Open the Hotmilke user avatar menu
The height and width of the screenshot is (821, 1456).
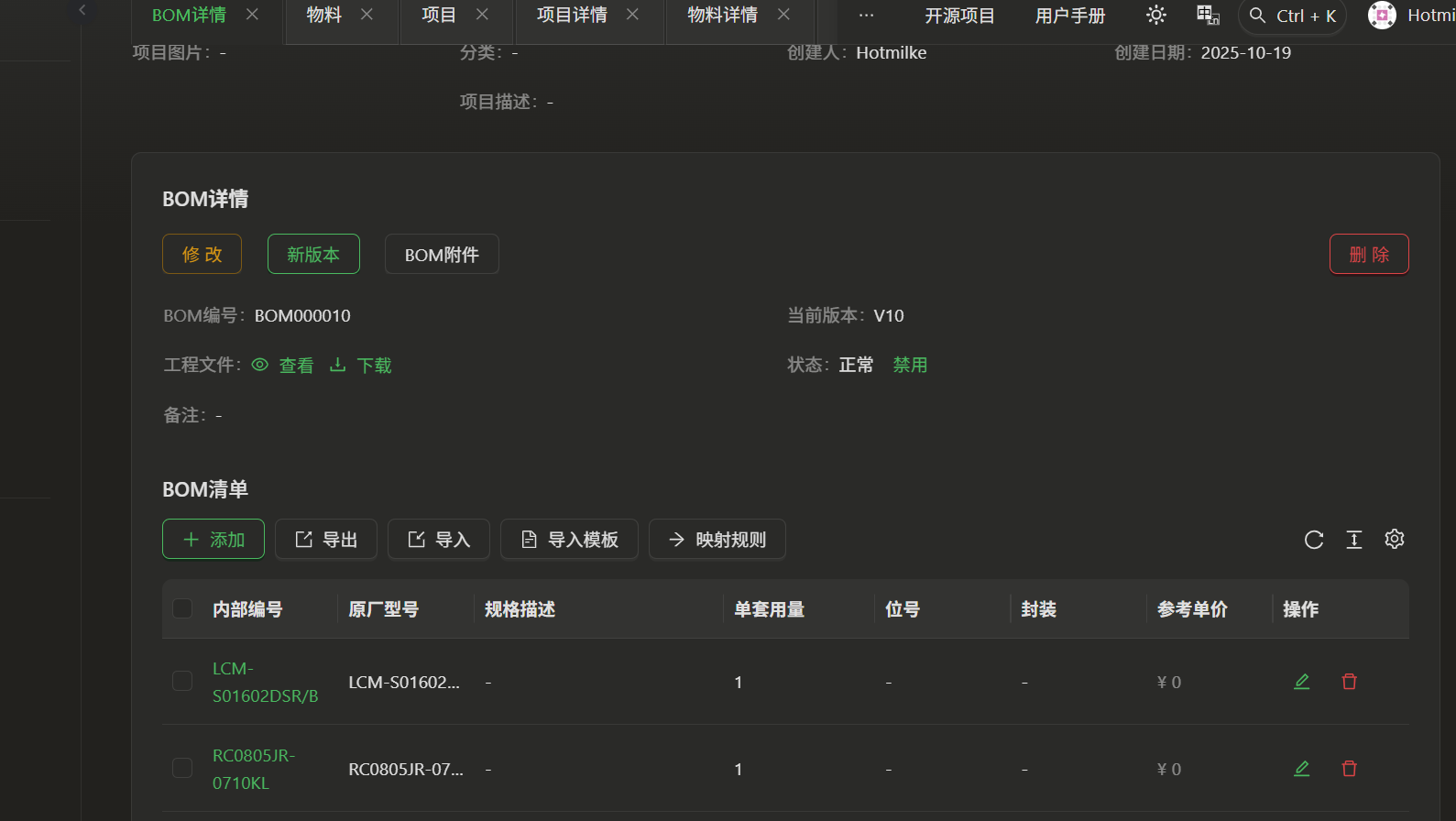(x=1382, y=16)
